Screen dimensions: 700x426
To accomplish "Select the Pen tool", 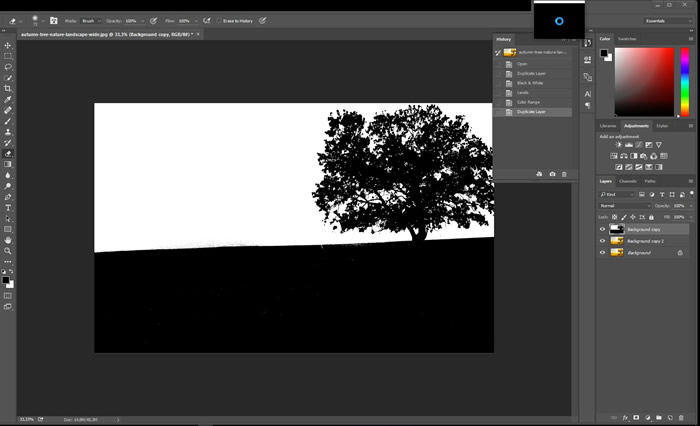I will pos(8,197).
